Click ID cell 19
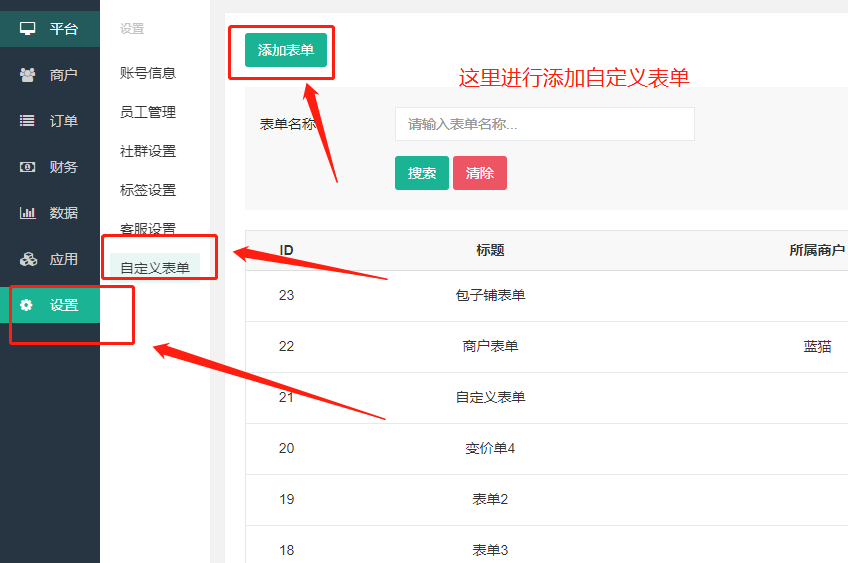The height and width of the screenshot is (563, 848). 286,499
